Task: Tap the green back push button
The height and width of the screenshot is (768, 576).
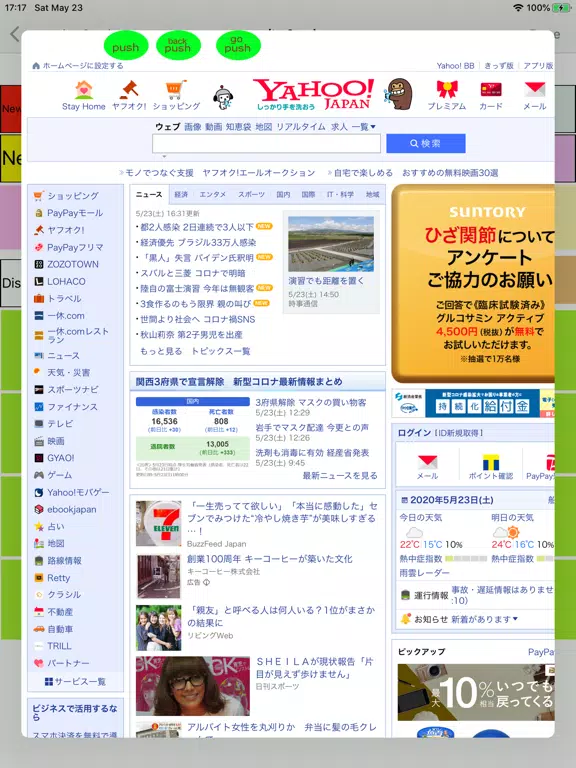Action: (x=178, y=46)
